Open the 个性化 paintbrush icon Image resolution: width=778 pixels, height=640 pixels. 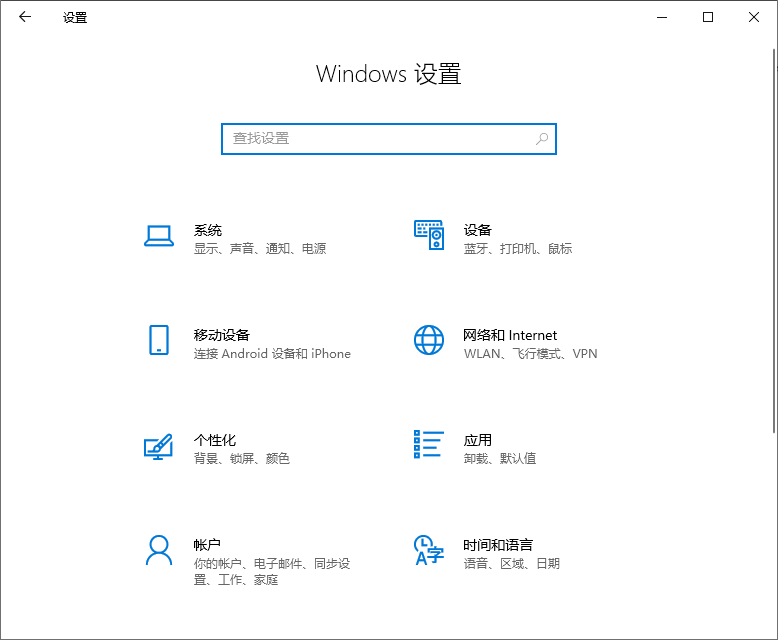pos(158,447)
